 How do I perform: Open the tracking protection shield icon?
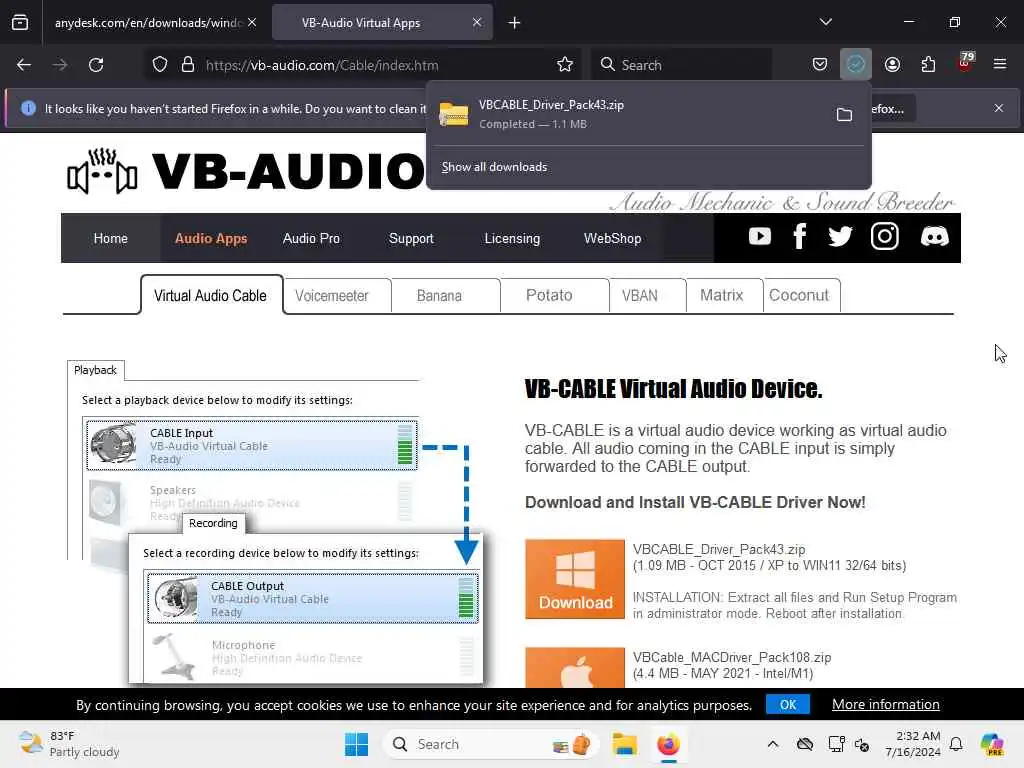(x=160, y=65)
